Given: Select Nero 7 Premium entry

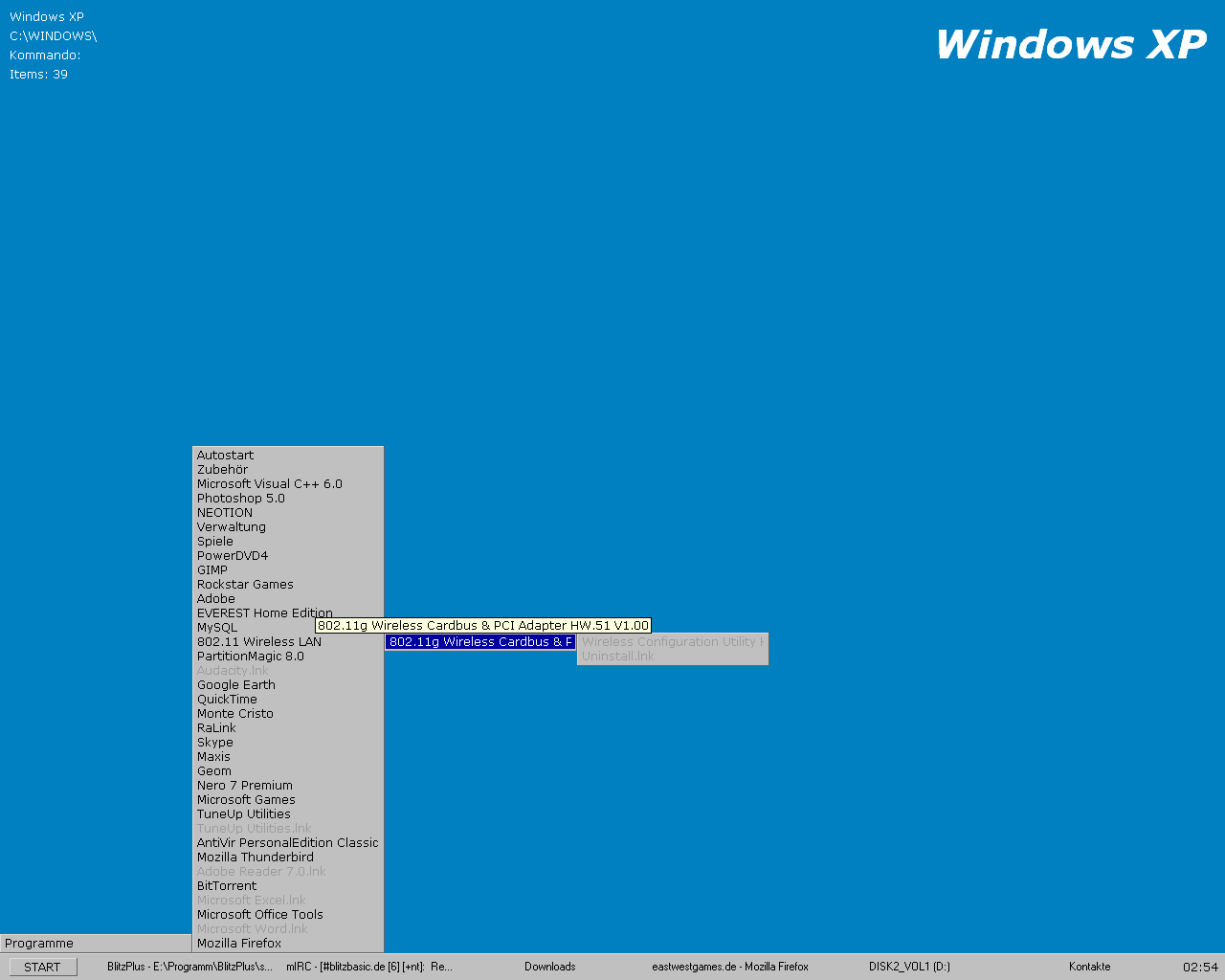Looking at the screenshot, I should [x=245, y=786].
